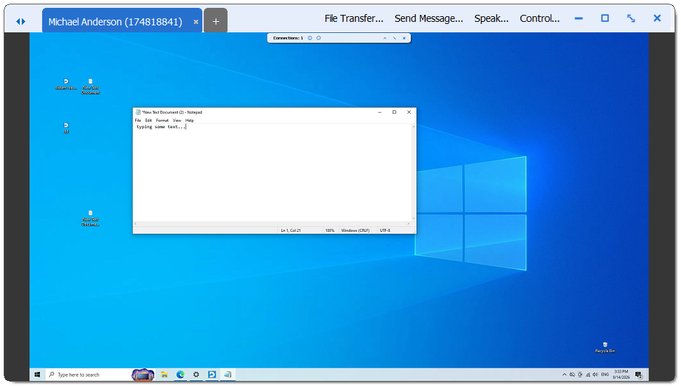Open the network tray icon

588,374
